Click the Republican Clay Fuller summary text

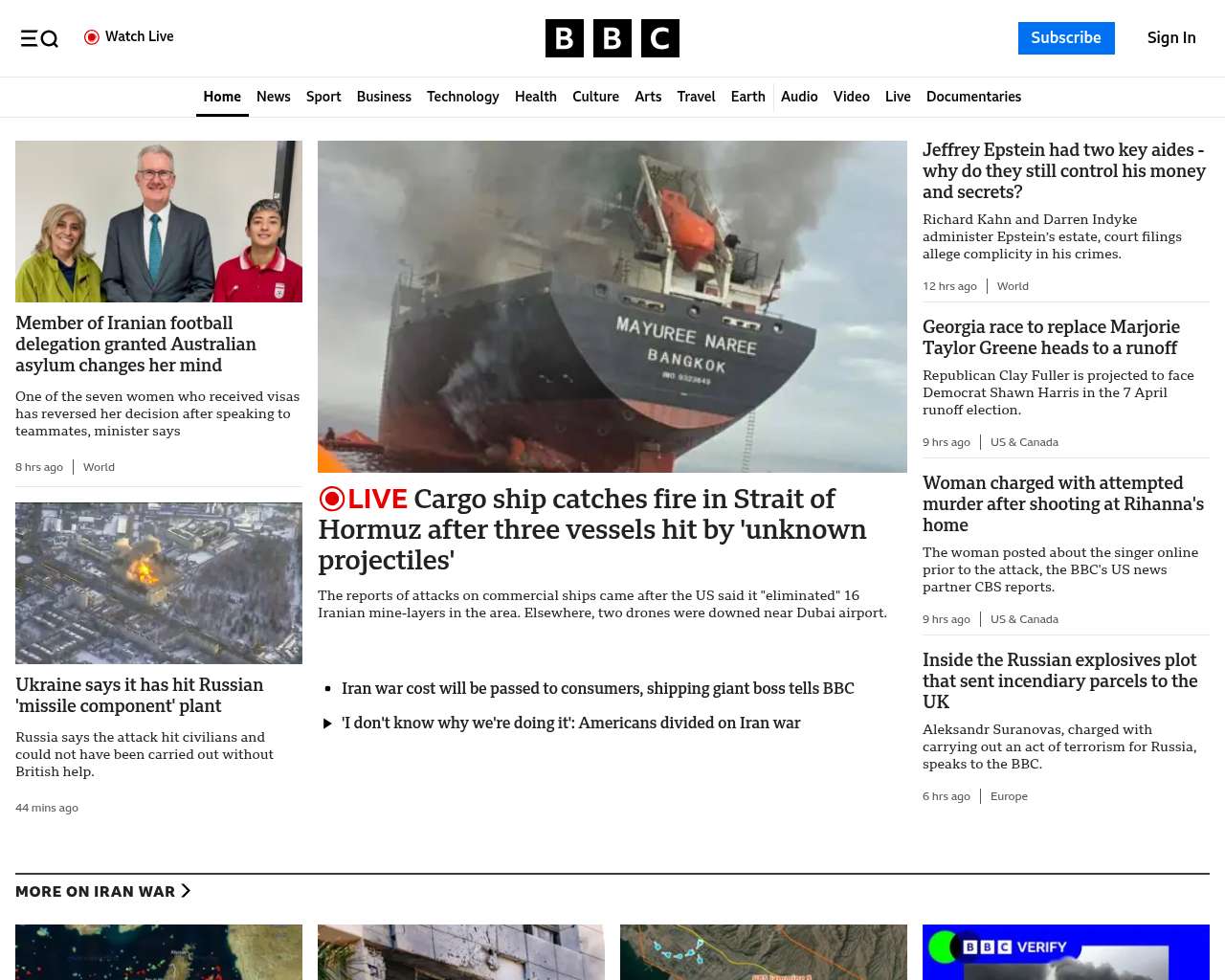pyautogui.click(x=1058, y=392)
